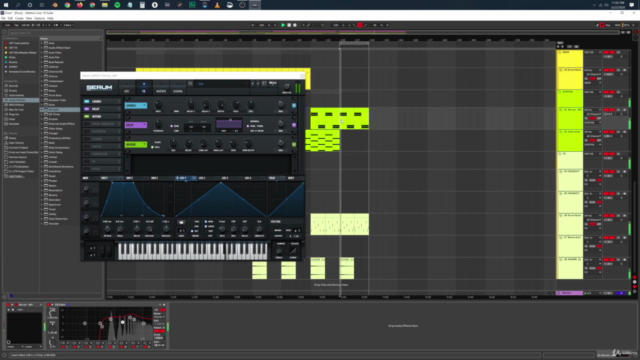Click the Serum save preset icon

coord(190,84)
